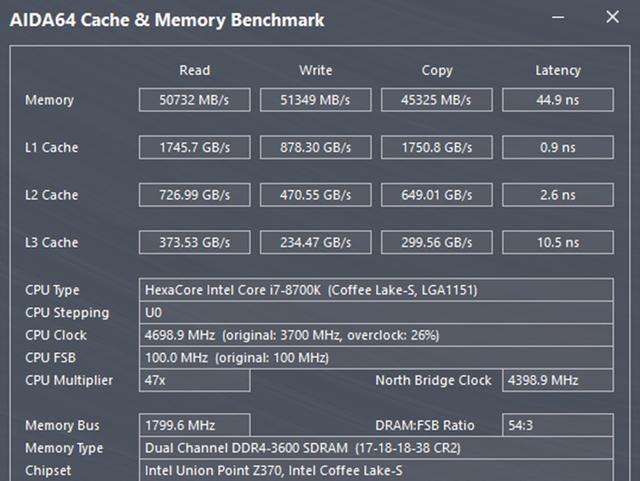Viewport: 640px width, 481px height.
Task: Click the Memory Copy 45325 MB/s value
Action: click(437, 100)
